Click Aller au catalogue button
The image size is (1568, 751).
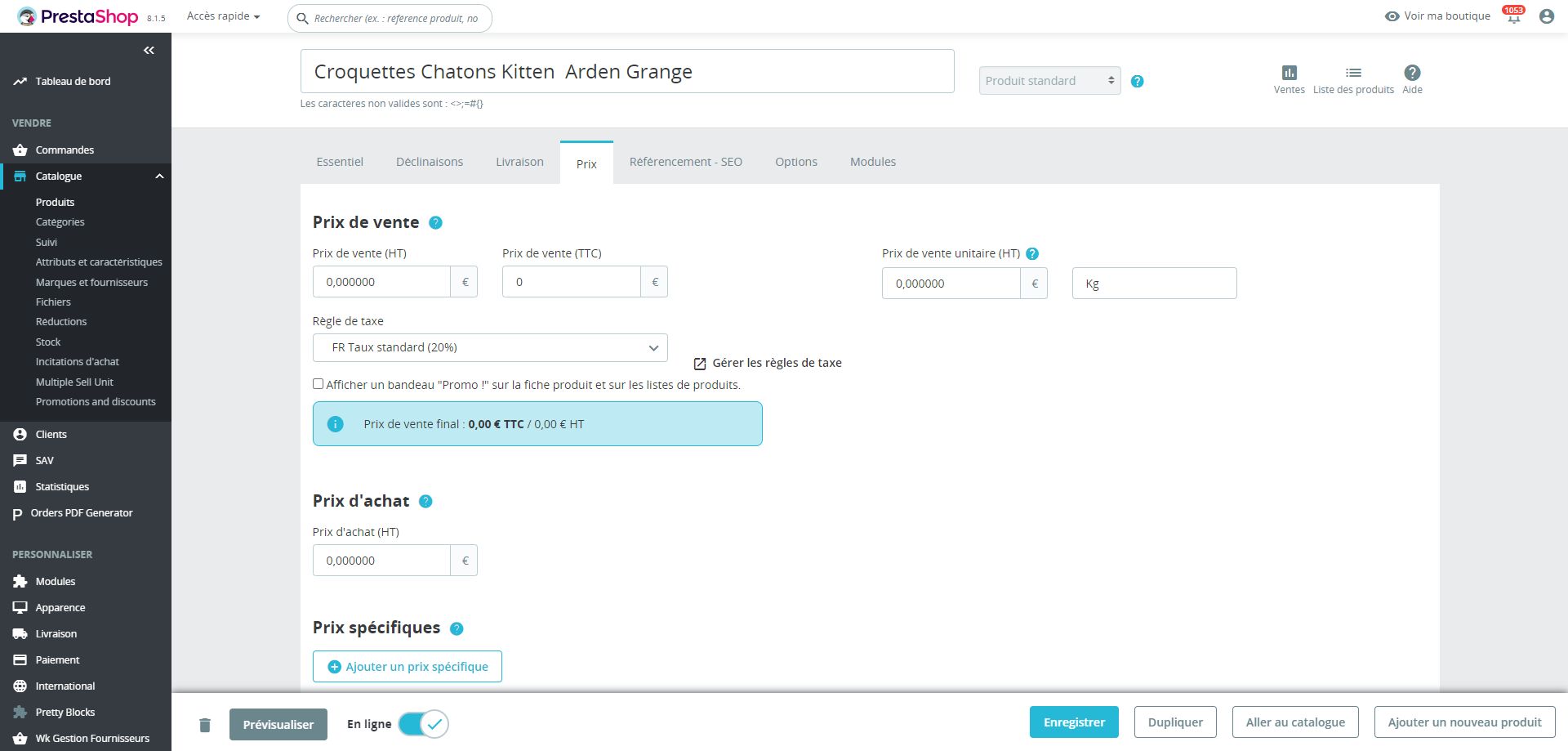click(1295, 722)
